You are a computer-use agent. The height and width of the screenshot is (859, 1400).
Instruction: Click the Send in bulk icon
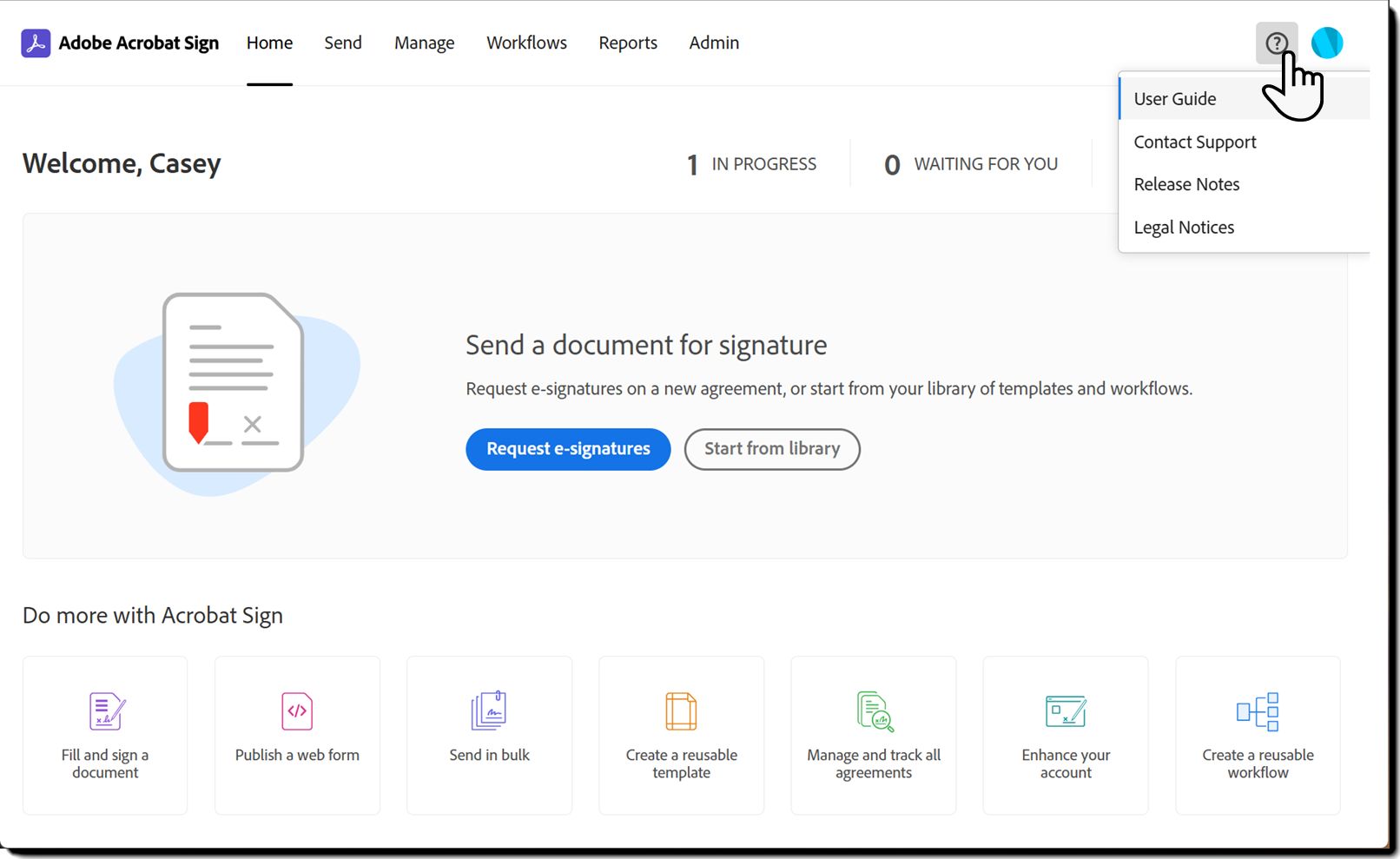click(489, 711)
